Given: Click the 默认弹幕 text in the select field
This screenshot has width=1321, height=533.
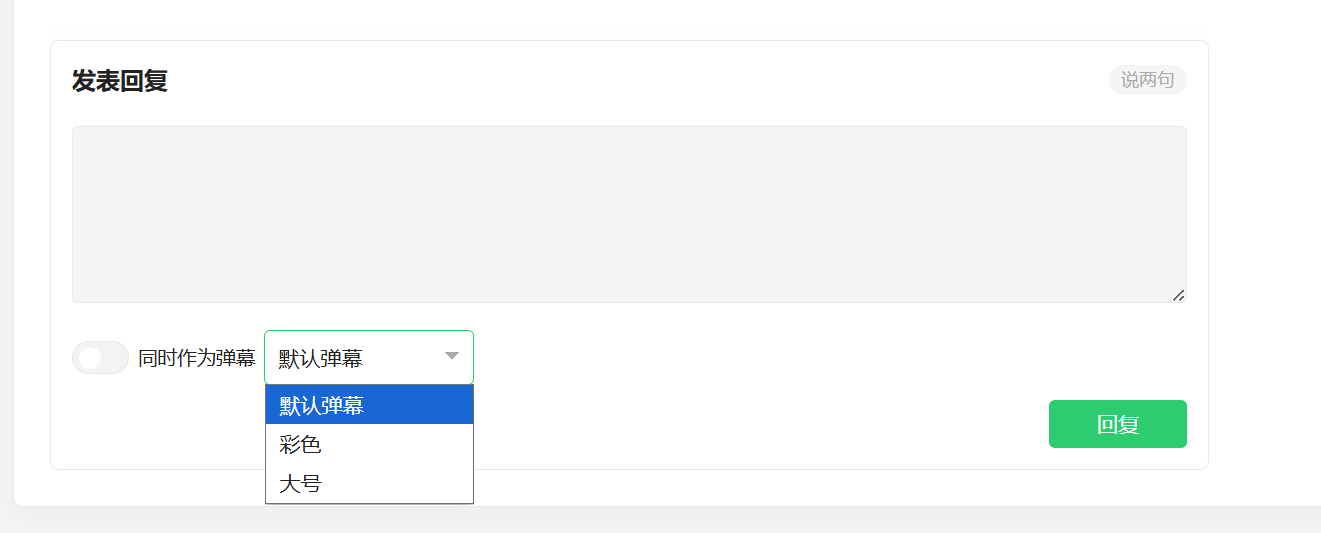Looking at the screenshot, I should pyautogui.click(x=321, y=358).
